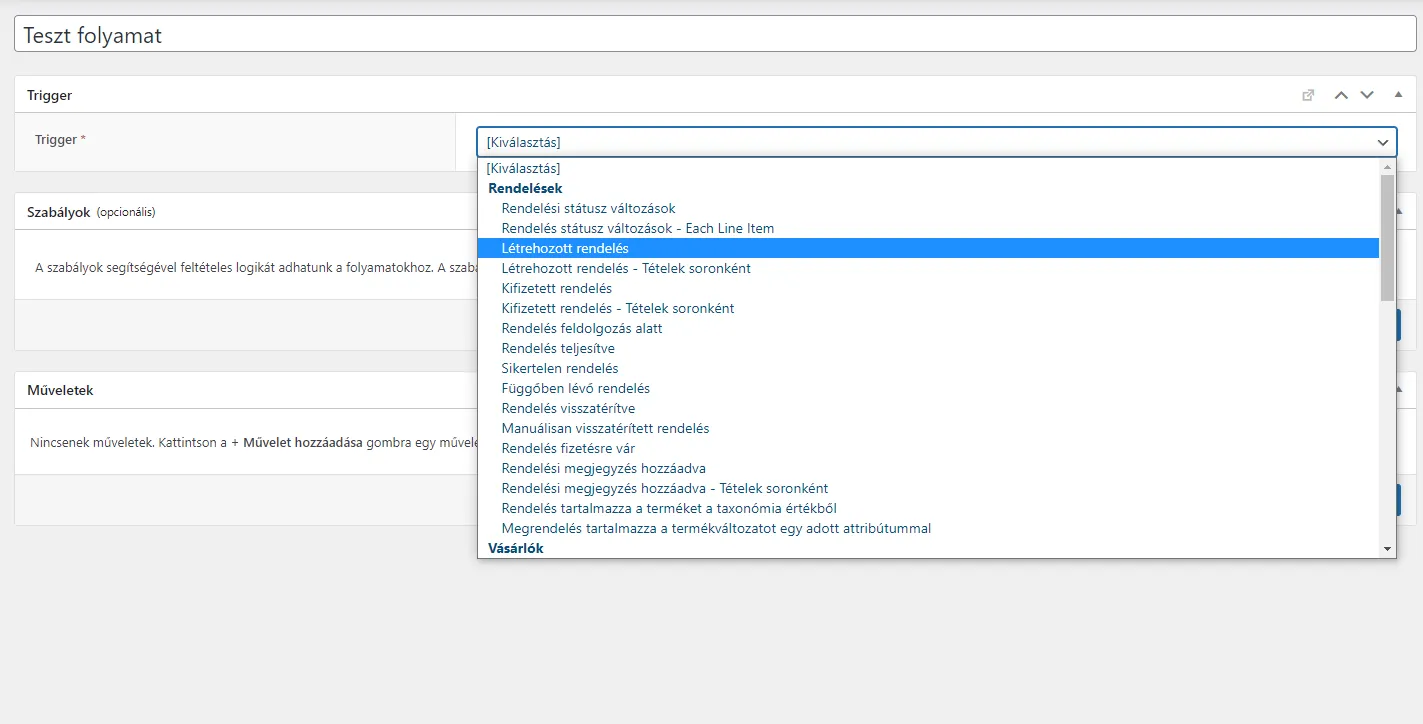Screen dimensions: 1423x724
Task: Click the trigger list's scrollbar thumb
Action: coord(1387,238)
